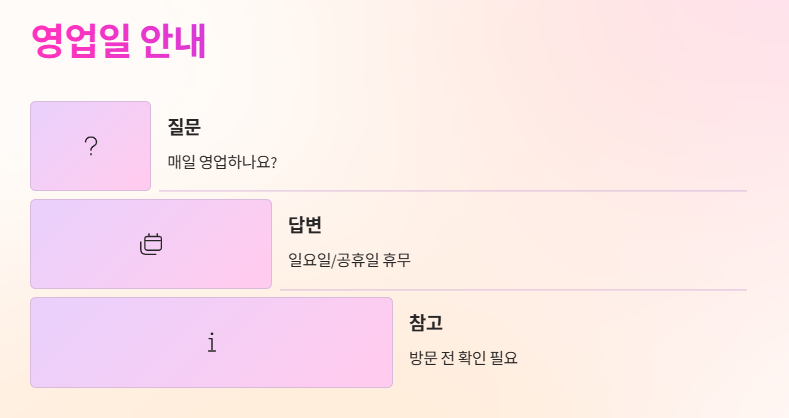The width and height of the screenshot is (789, 418).
Task: Click the 질문 heading
Action: [x=184, y=127]
